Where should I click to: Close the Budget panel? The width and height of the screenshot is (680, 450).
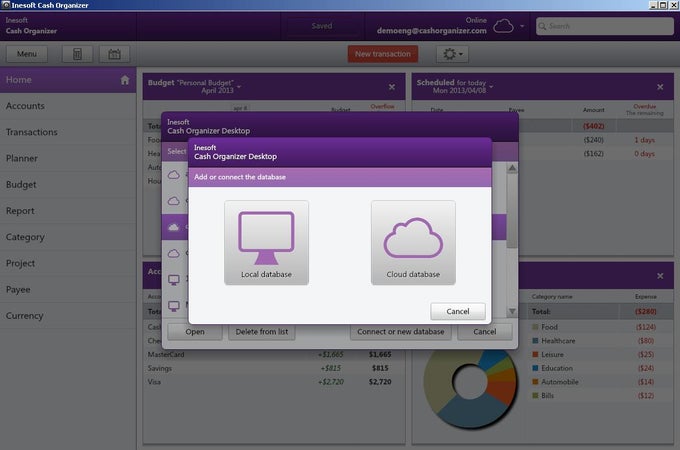pos(392,87)
